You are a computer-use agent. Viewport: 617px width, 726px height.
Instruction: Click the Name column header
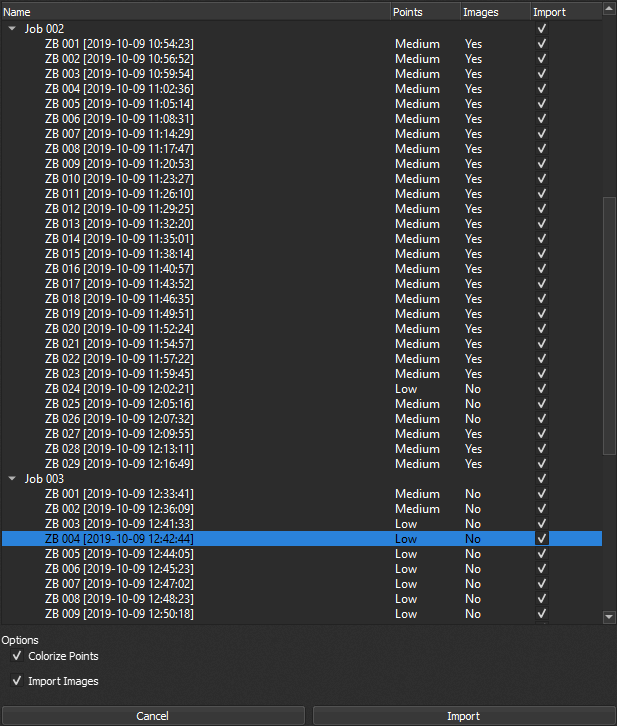point(196,12)
